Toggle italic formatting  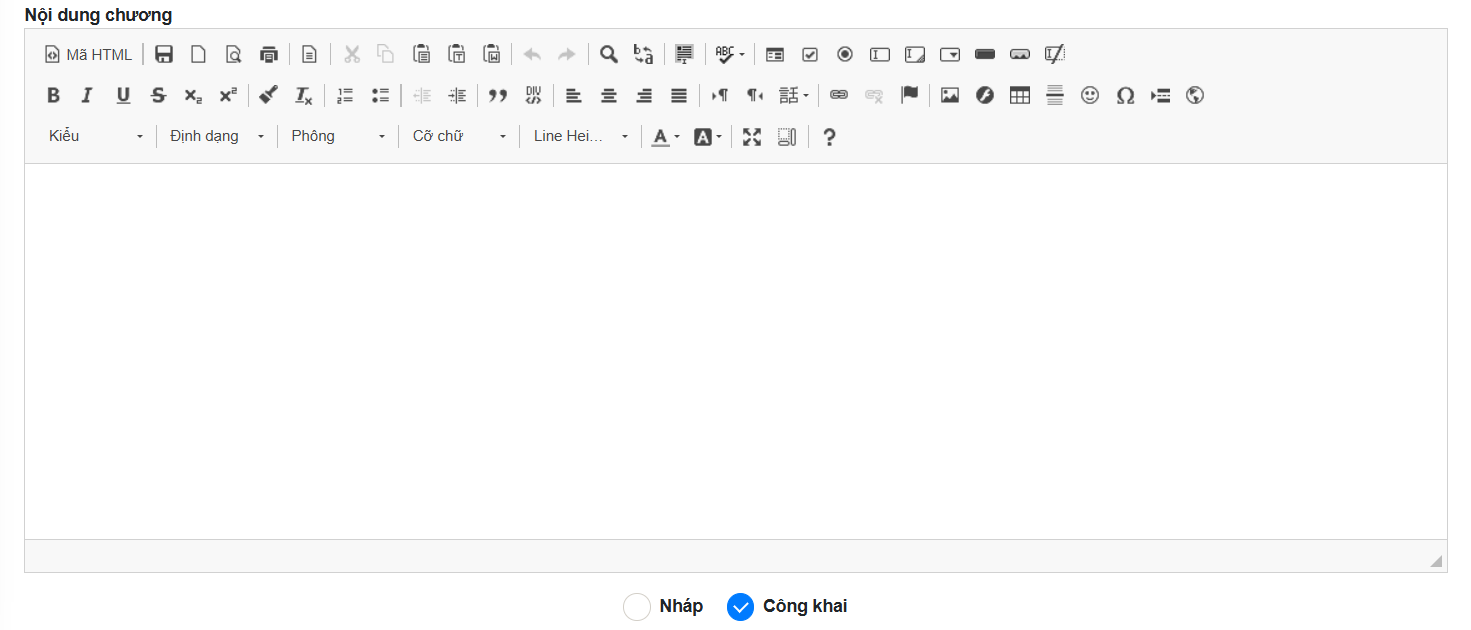(88, 95)
